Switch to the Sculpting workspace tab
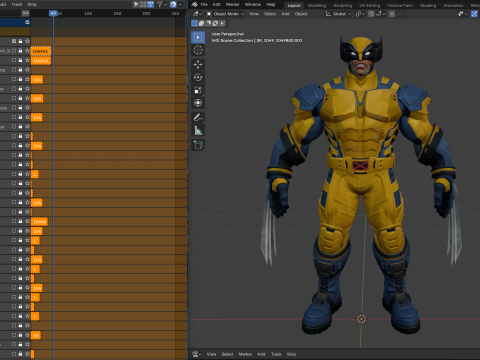This screenshot has height=360, width=480. click(x=342, y=5)
